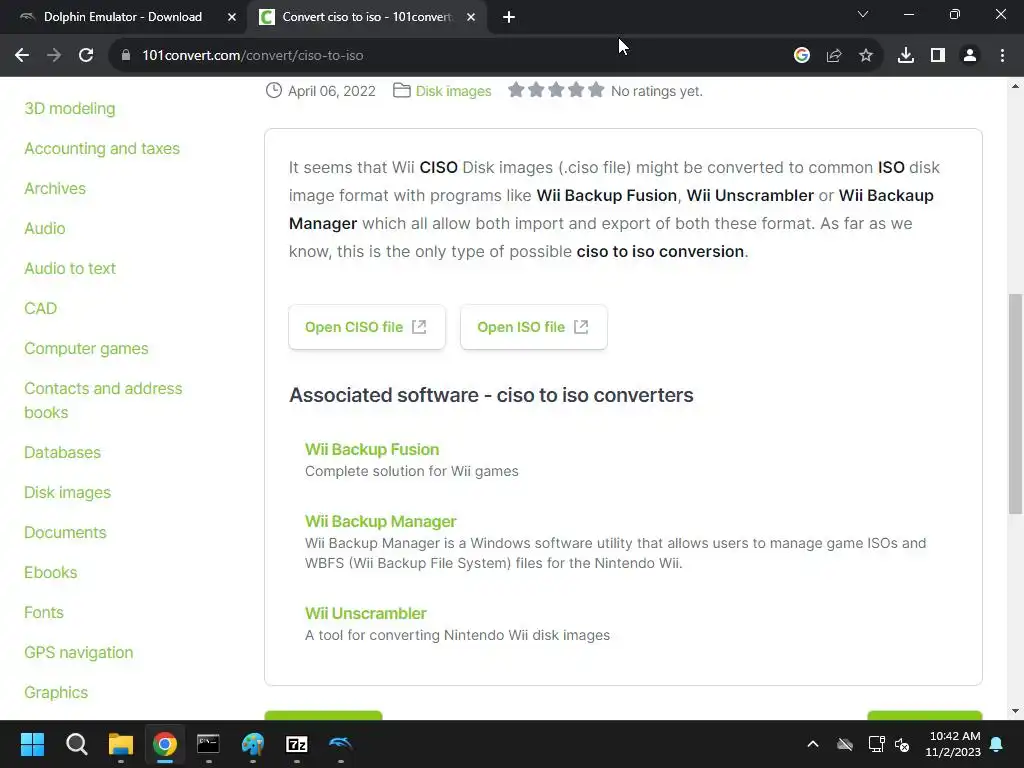Click the browser forward arrow

[x=54, y=56]
